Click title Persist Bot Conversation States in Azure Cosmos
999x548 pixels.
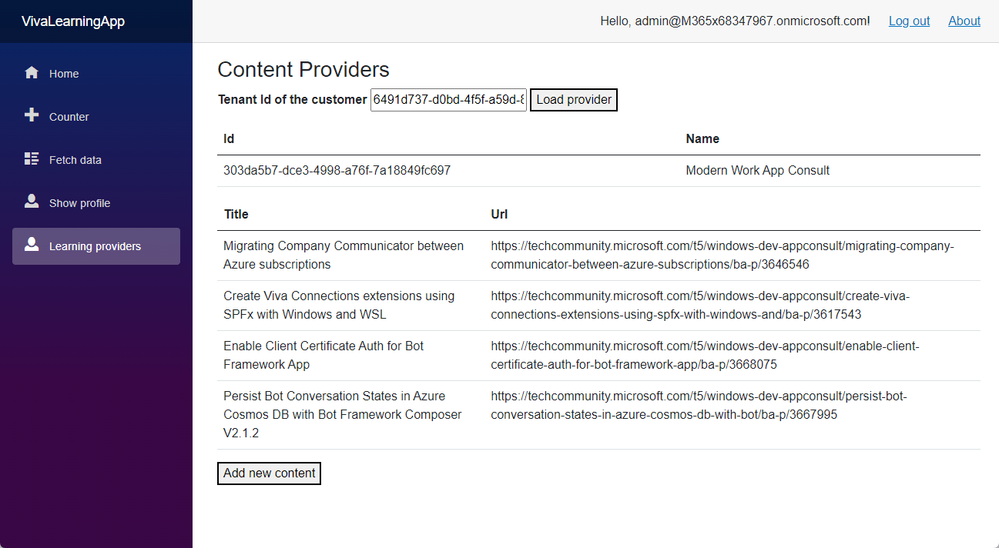click(x=342, y=414)
